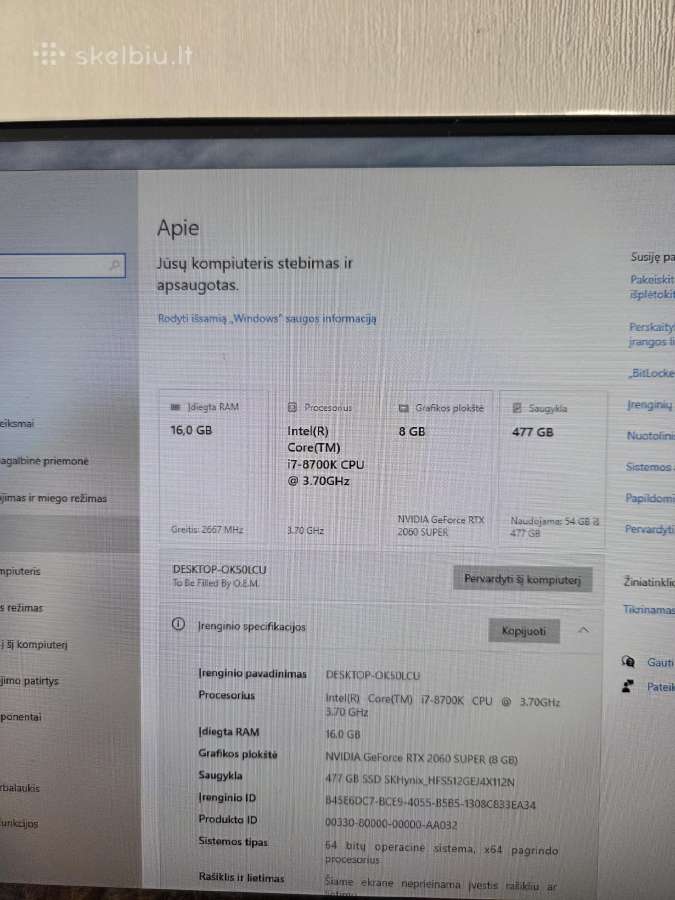
Task: Click the Kopijuoti button
Action: (x=523, y=631)
